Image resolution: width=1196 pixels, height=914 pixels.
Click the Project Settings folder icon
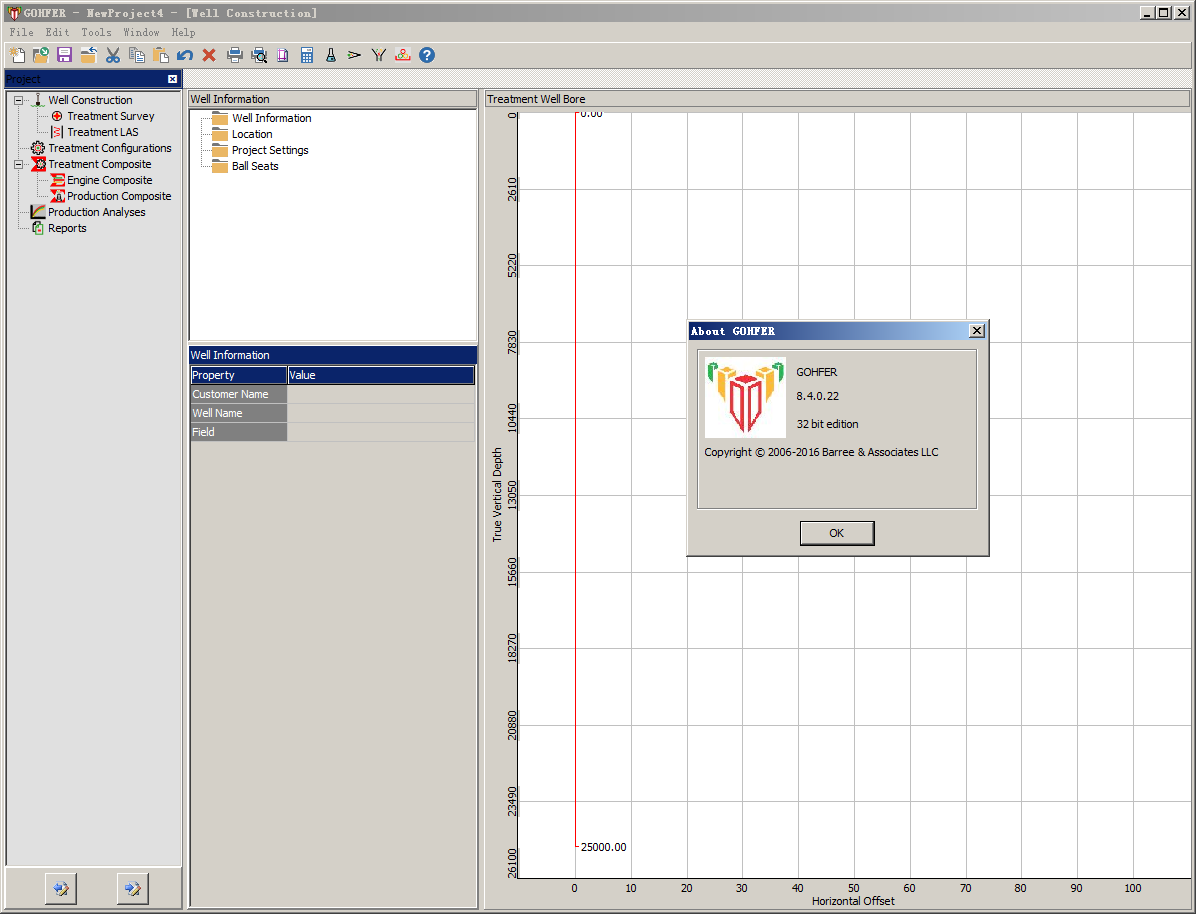point(220,150)
